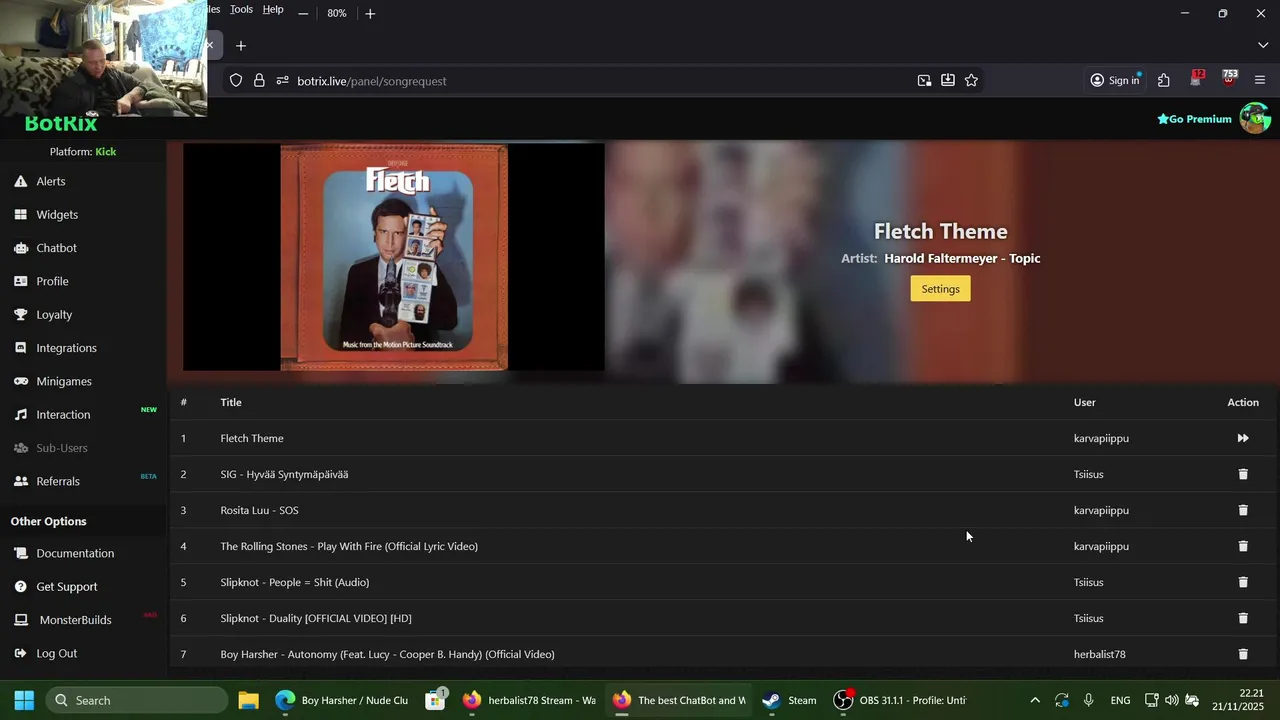Open the MonsterBuilds link

coord(75,620)
